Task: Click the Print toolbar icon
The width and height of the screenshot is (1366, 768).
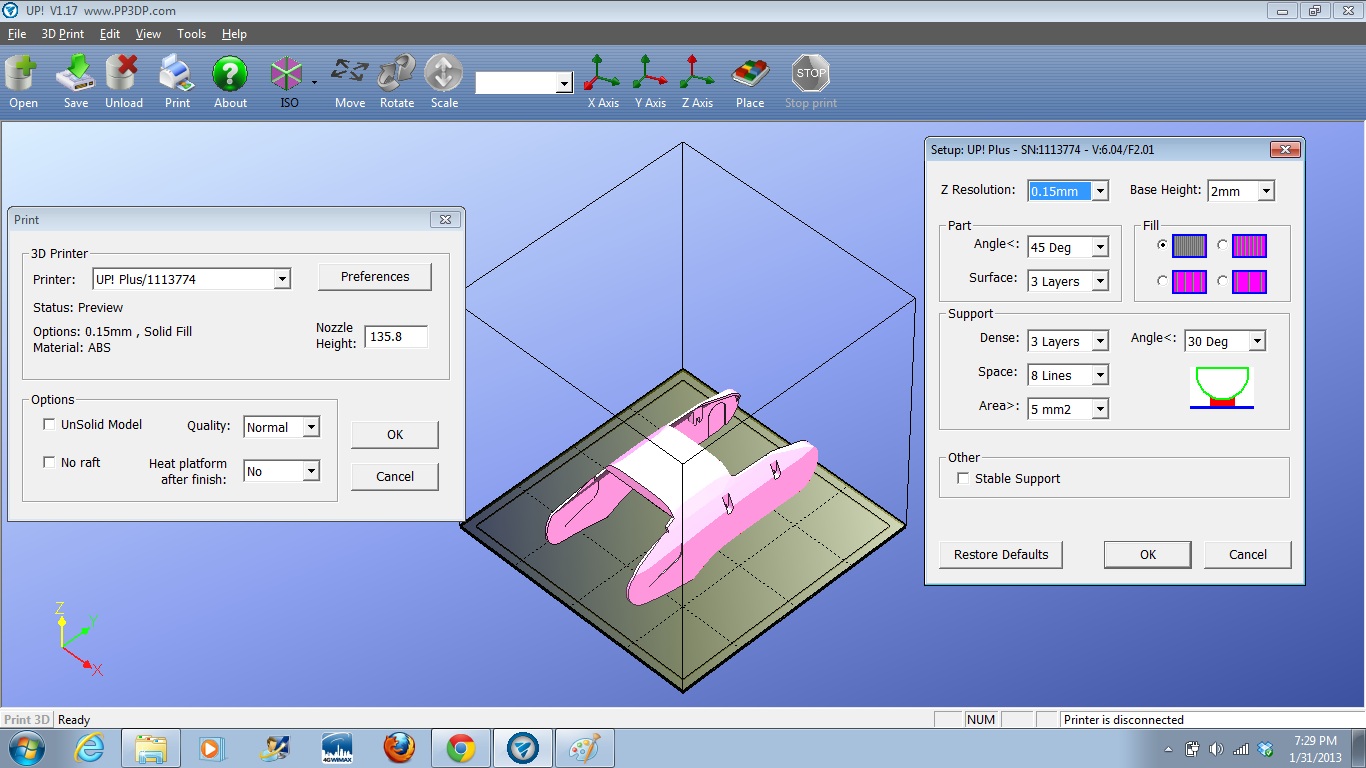Action: (177, 74)
